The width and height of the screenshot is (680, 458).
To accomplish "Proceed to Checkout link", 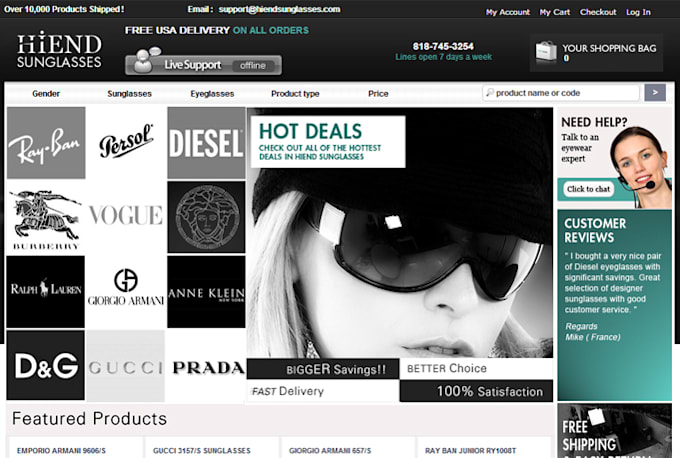I will click(x=598, y=12).
